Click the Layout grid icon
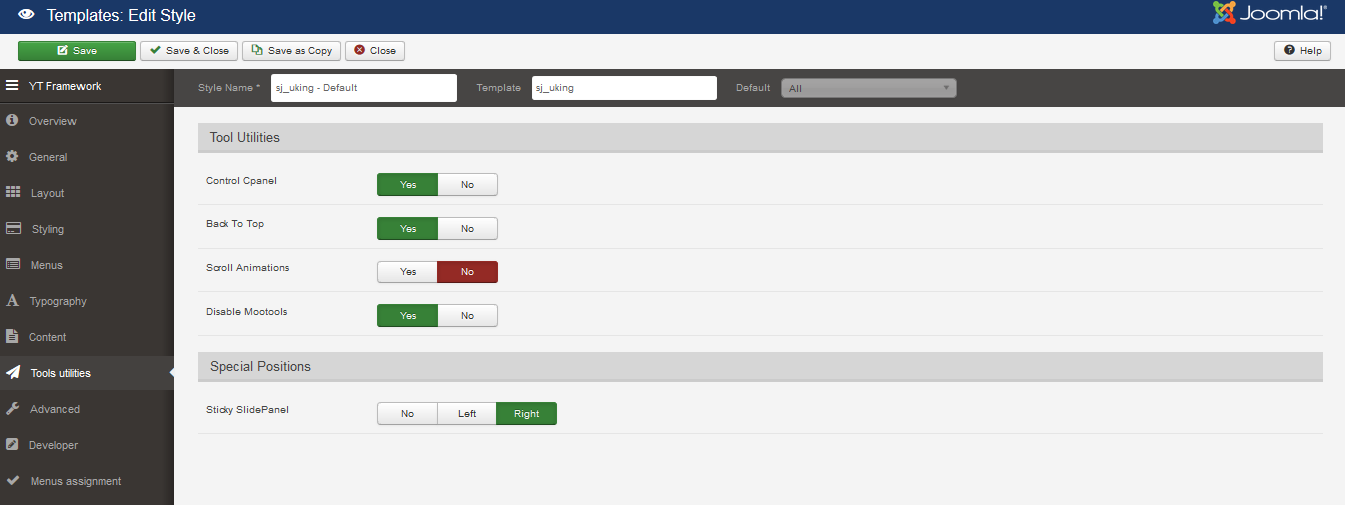 [x=13, y=193]
